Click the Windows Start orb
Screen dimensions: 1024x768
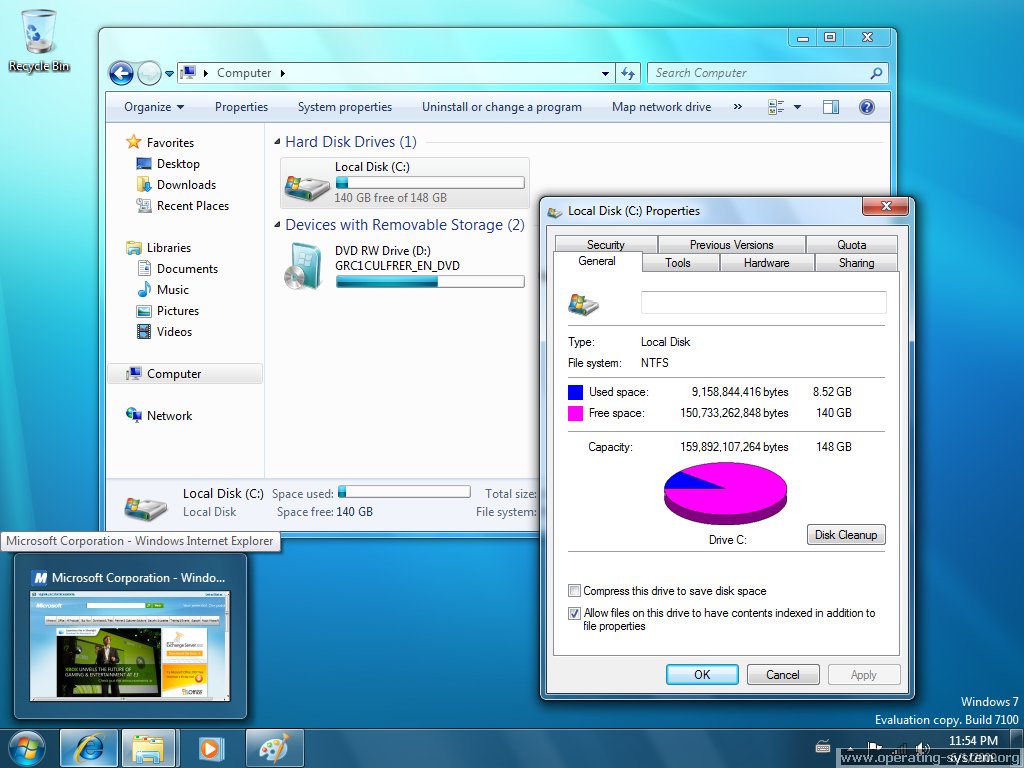(27, 748)
